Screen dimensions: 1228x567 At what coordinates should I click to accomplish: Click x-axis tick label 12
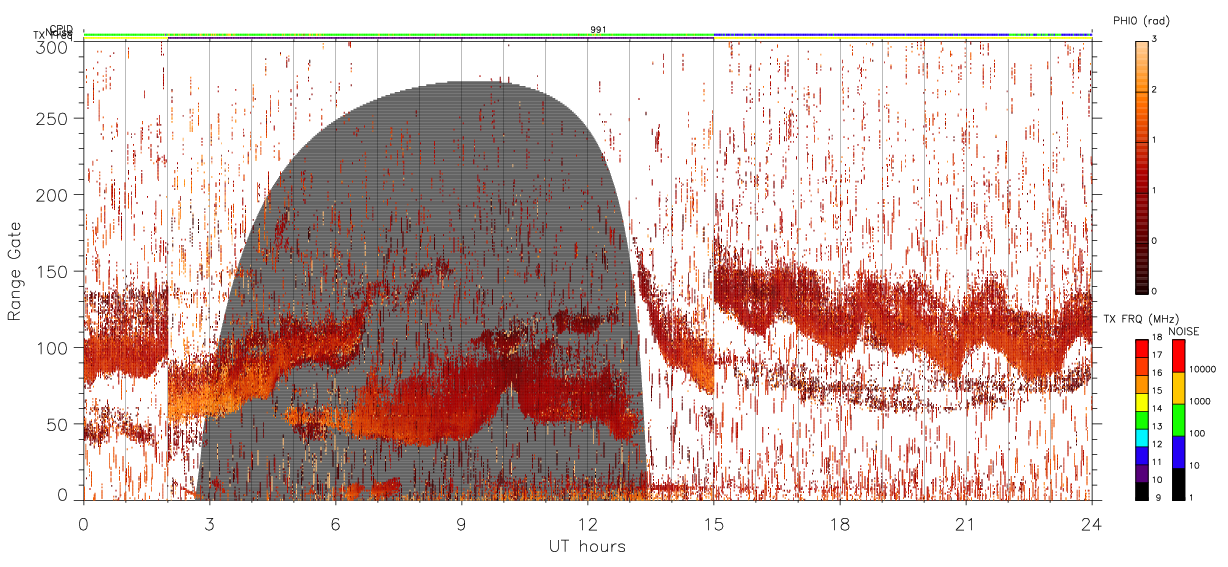click(587, 523)
